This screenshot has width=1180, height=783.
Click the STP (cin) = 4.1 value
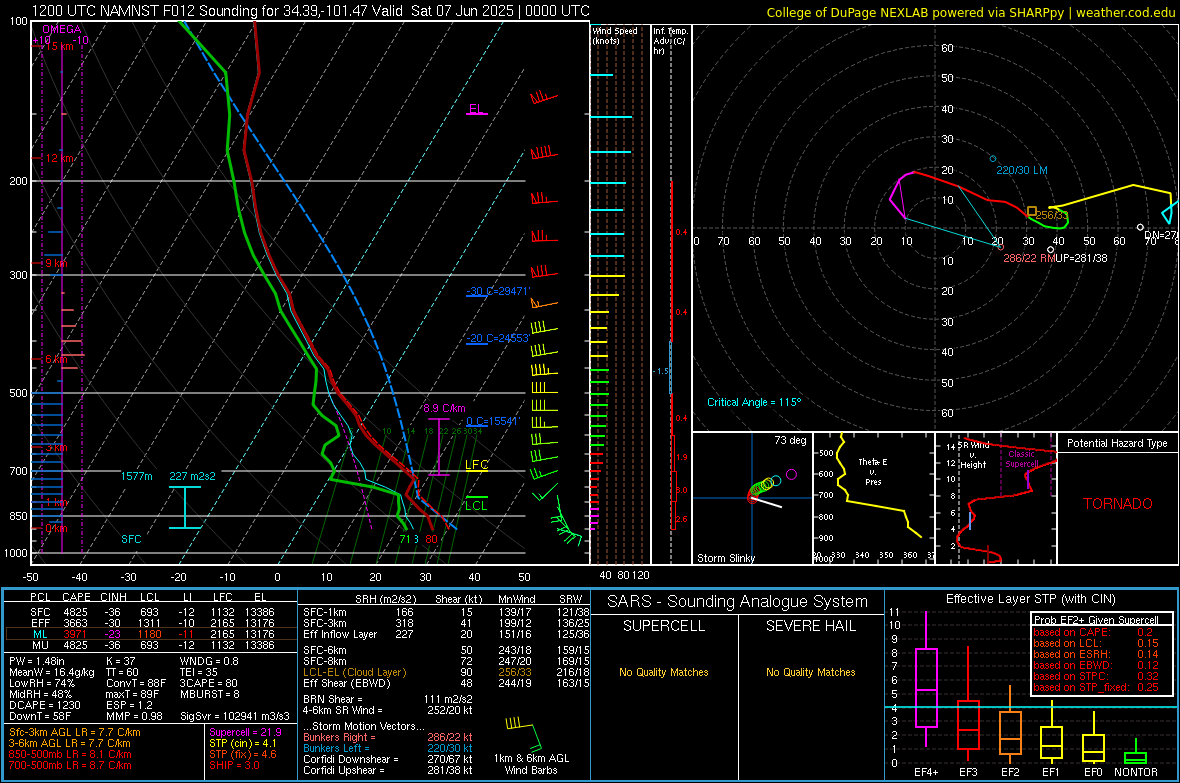click(243, 743)
